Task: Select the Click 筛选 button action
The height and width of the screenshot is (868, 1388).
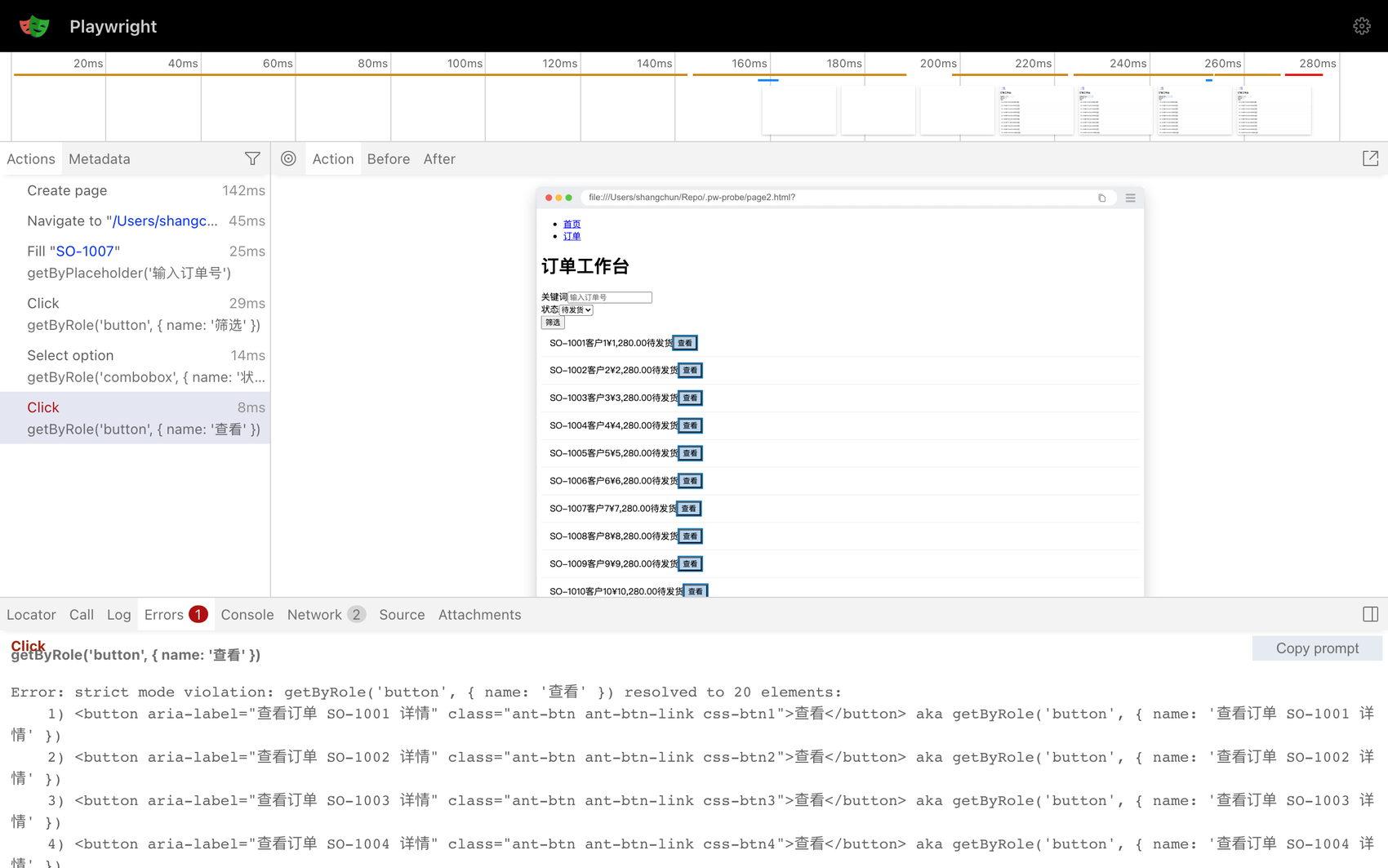Action: (135, 314)
